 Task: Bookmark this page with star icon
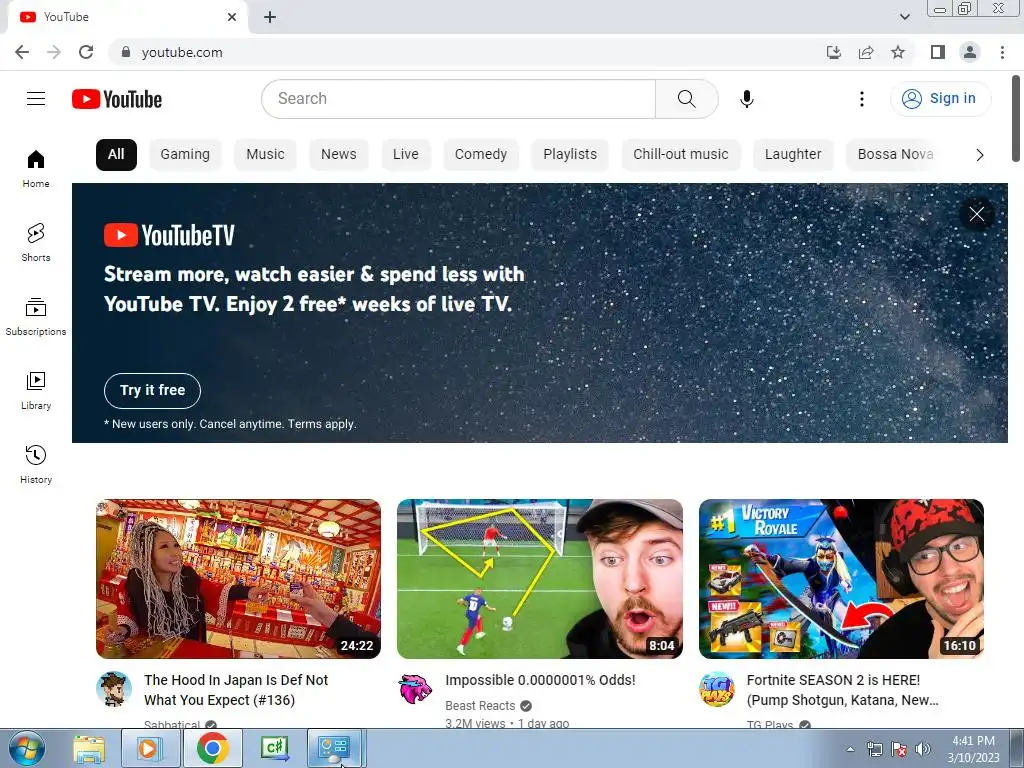click(x=898, y=52)
